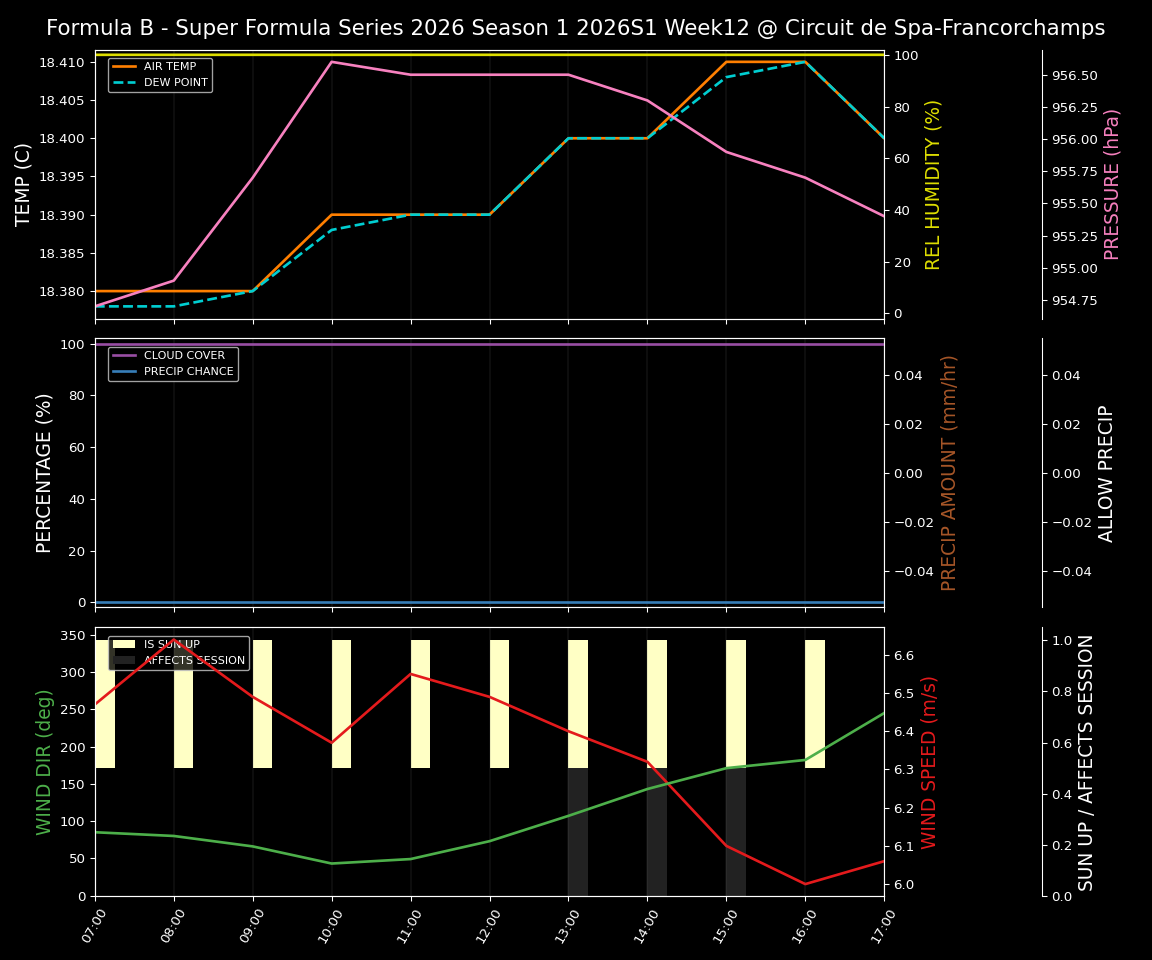Screen dimensions: 1152x960
Task: Click the ALLOW PRECIP axis label
Action: (1108, 470)
